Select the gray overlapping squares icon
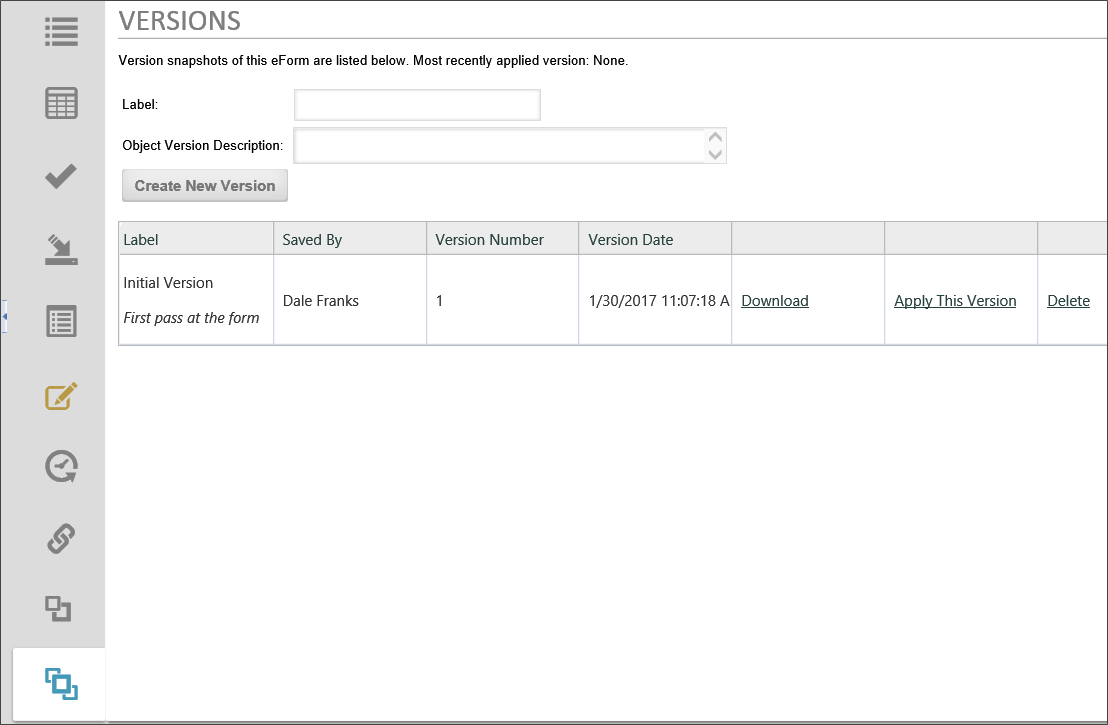This screenshot has height=725, width=1108. coord(59,609)
